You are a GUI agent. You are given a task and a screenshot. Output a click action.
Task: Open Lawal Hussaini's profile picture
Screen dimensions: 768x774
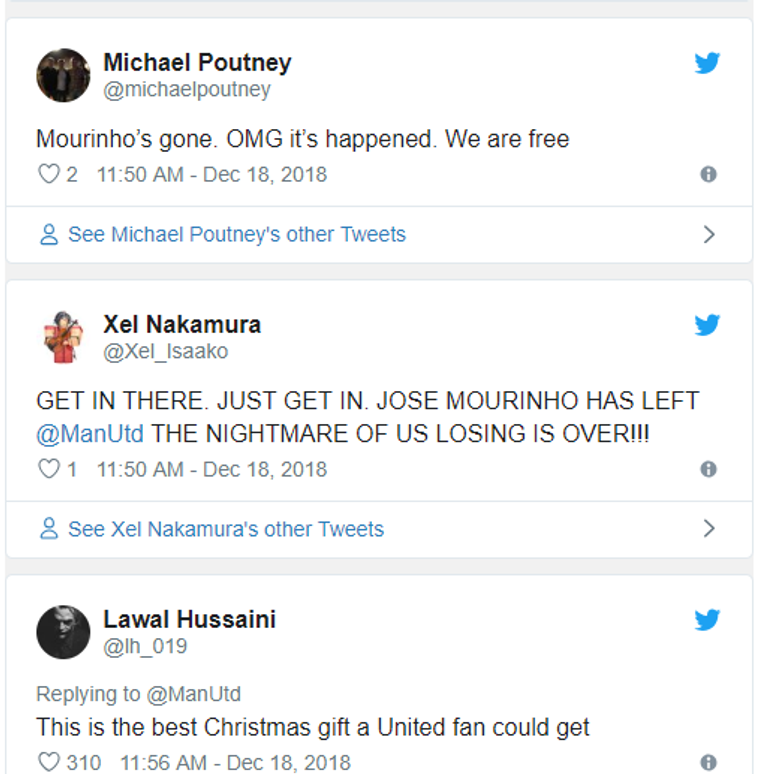(x=63, y=632)
